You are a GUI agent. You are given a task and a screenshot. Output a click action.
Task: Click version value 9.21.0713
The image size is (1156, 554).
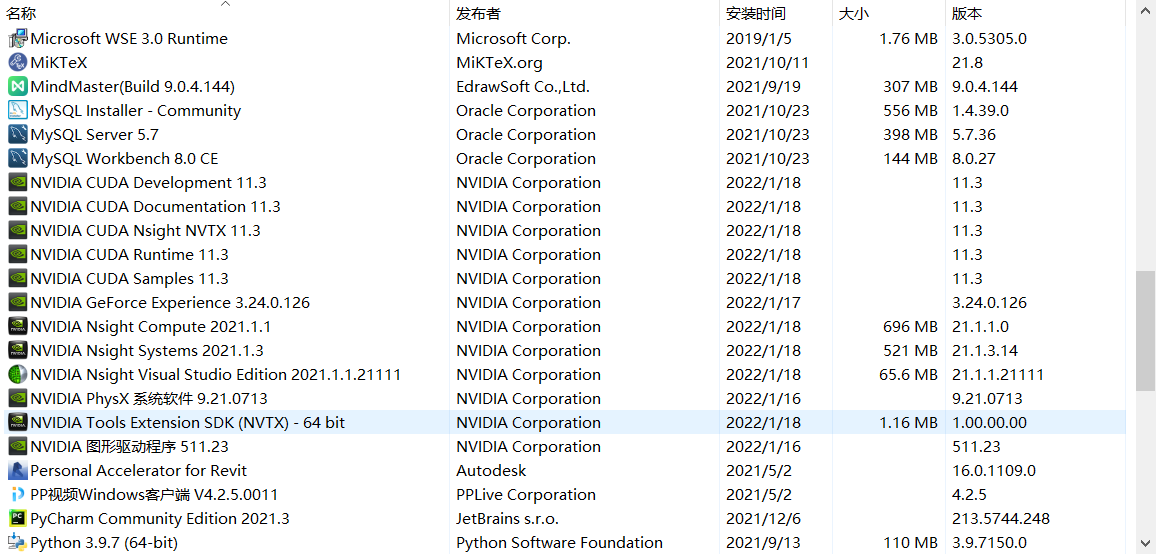[x=987, y=398]
